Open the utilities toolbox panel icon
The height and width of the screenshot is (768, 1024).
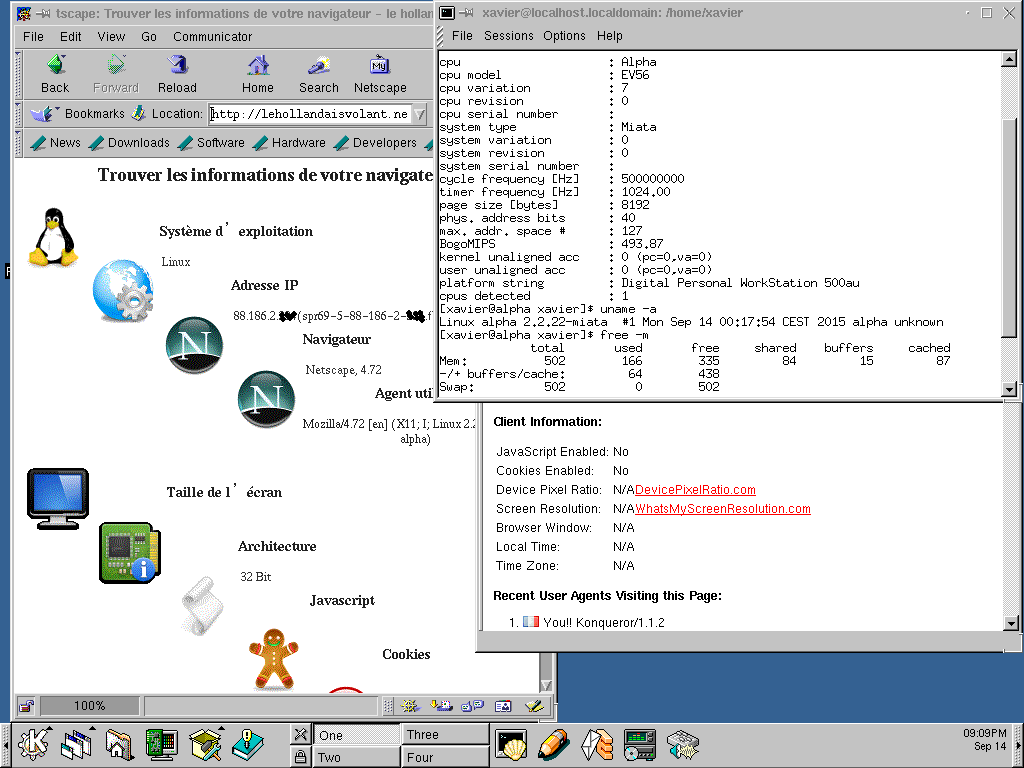[206, 744]
